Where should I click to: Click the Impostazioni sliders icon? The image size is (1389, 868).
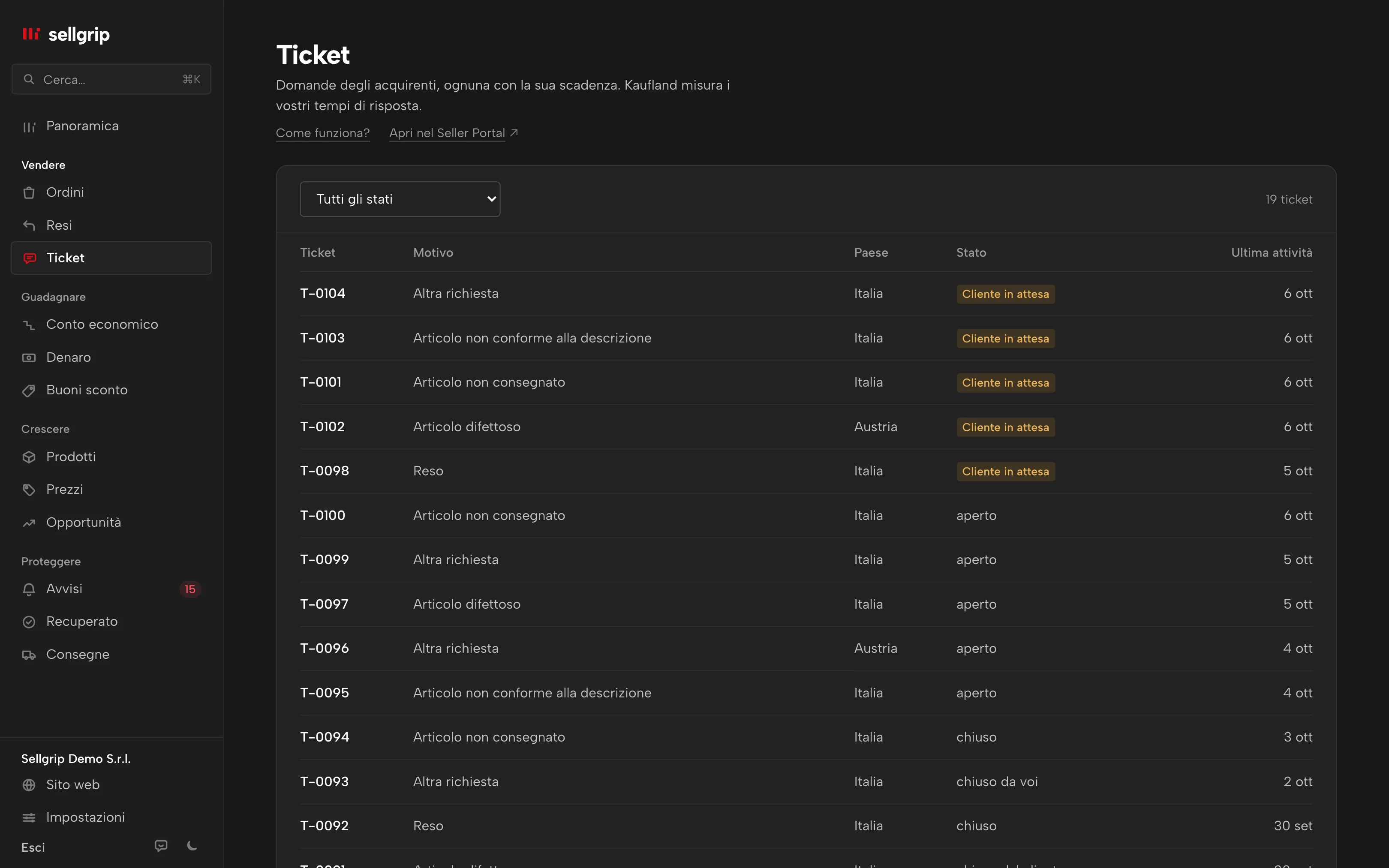click(x=29, y=817)
